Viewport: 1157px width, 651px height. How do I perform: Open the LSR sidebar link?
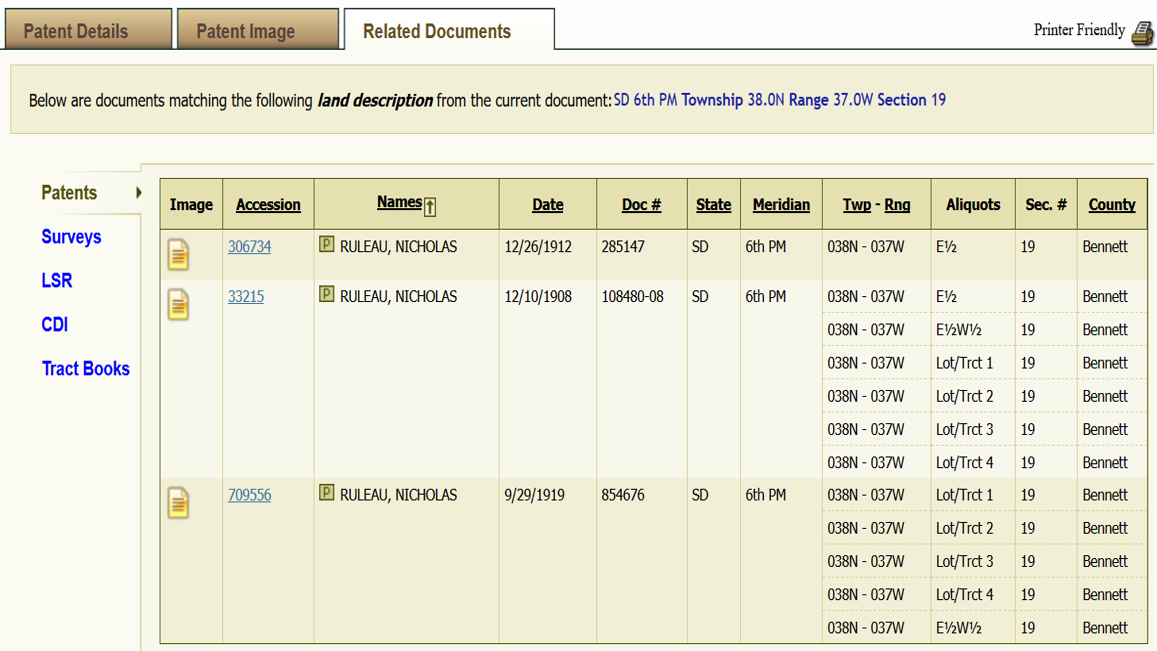click(57, 280)
